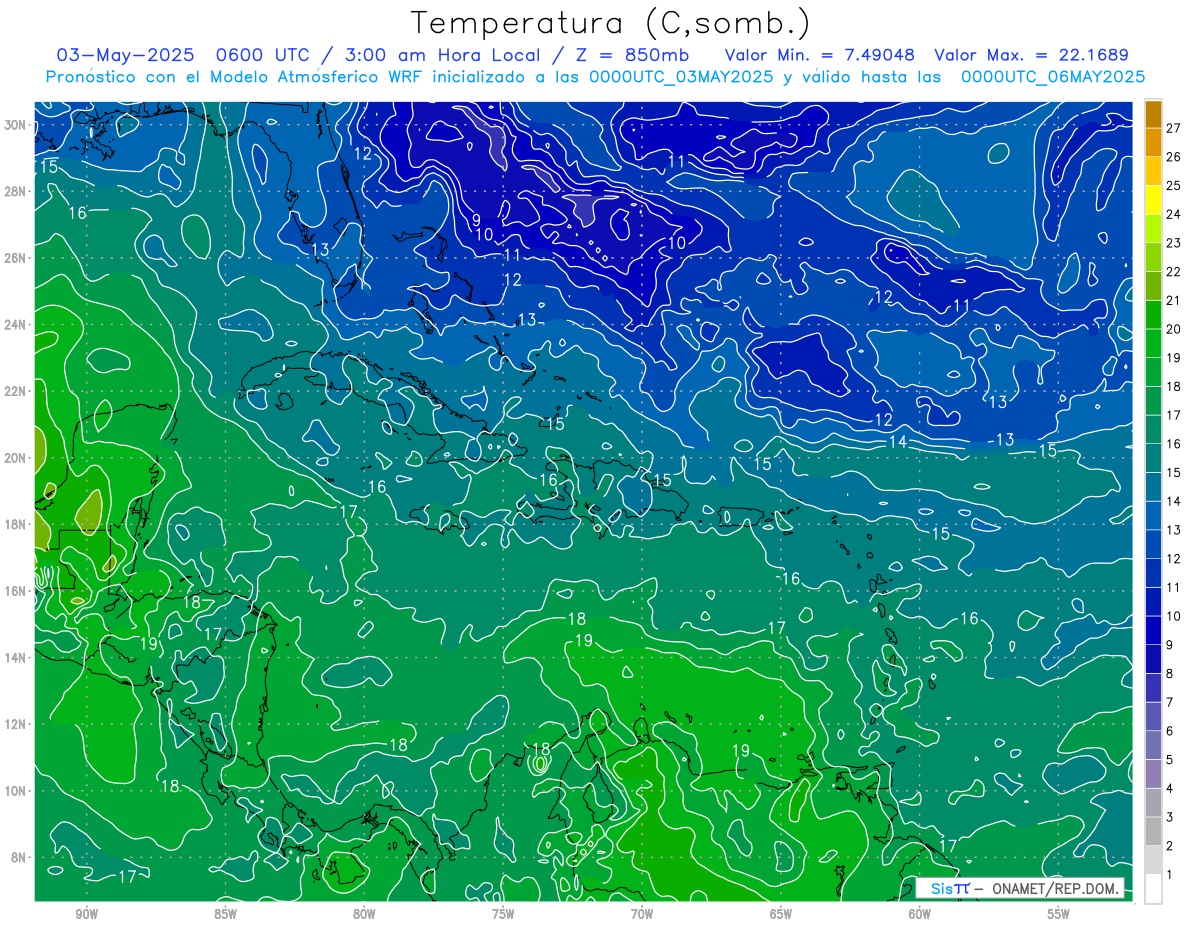Viewport: 1200px width, 927px height.
Task: Click the contour label "9" on the map
Action: coord(477,220)
